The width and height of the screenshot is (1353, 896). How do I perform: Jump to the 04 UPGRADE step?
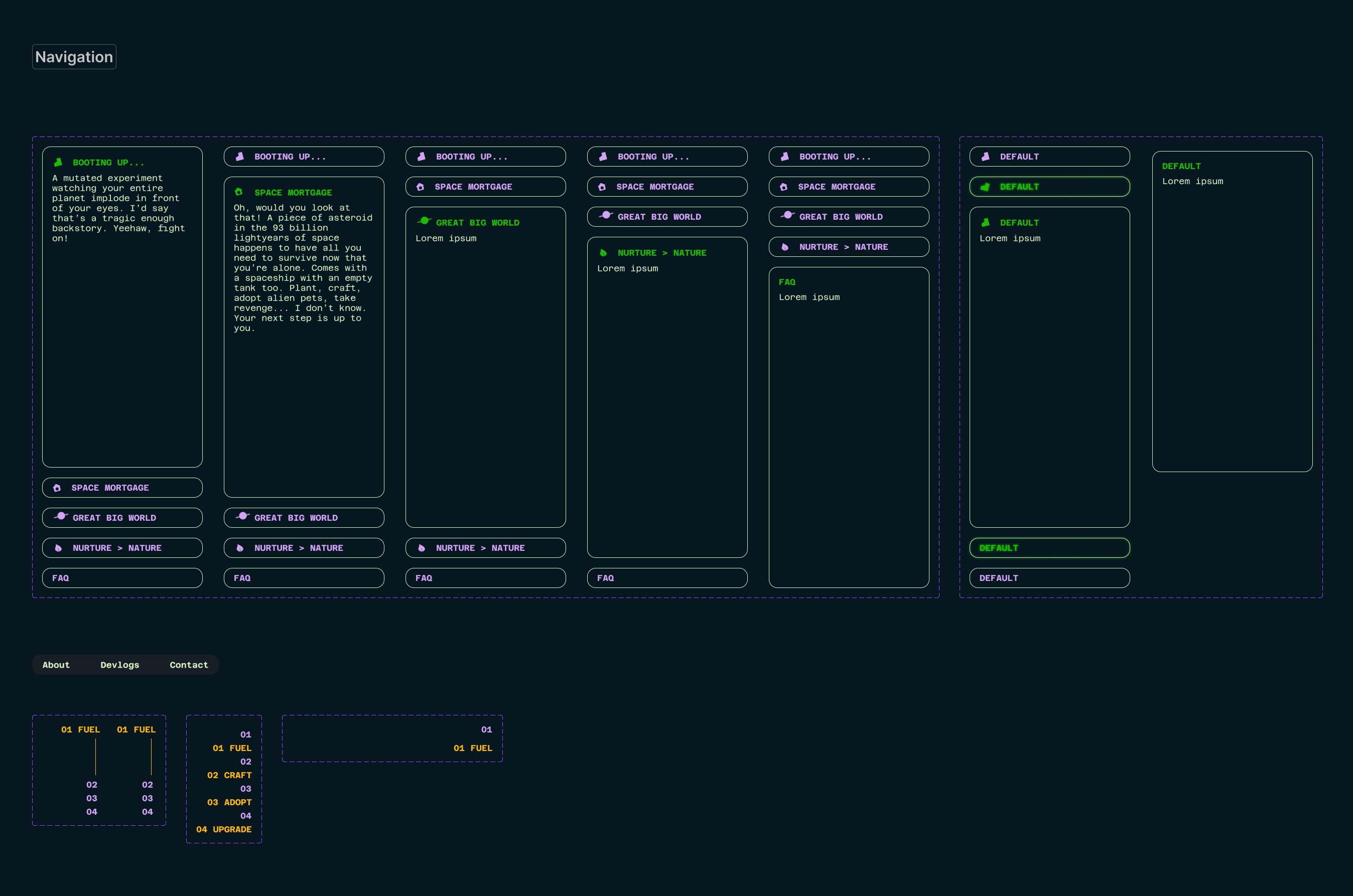(x=224, y=829)
